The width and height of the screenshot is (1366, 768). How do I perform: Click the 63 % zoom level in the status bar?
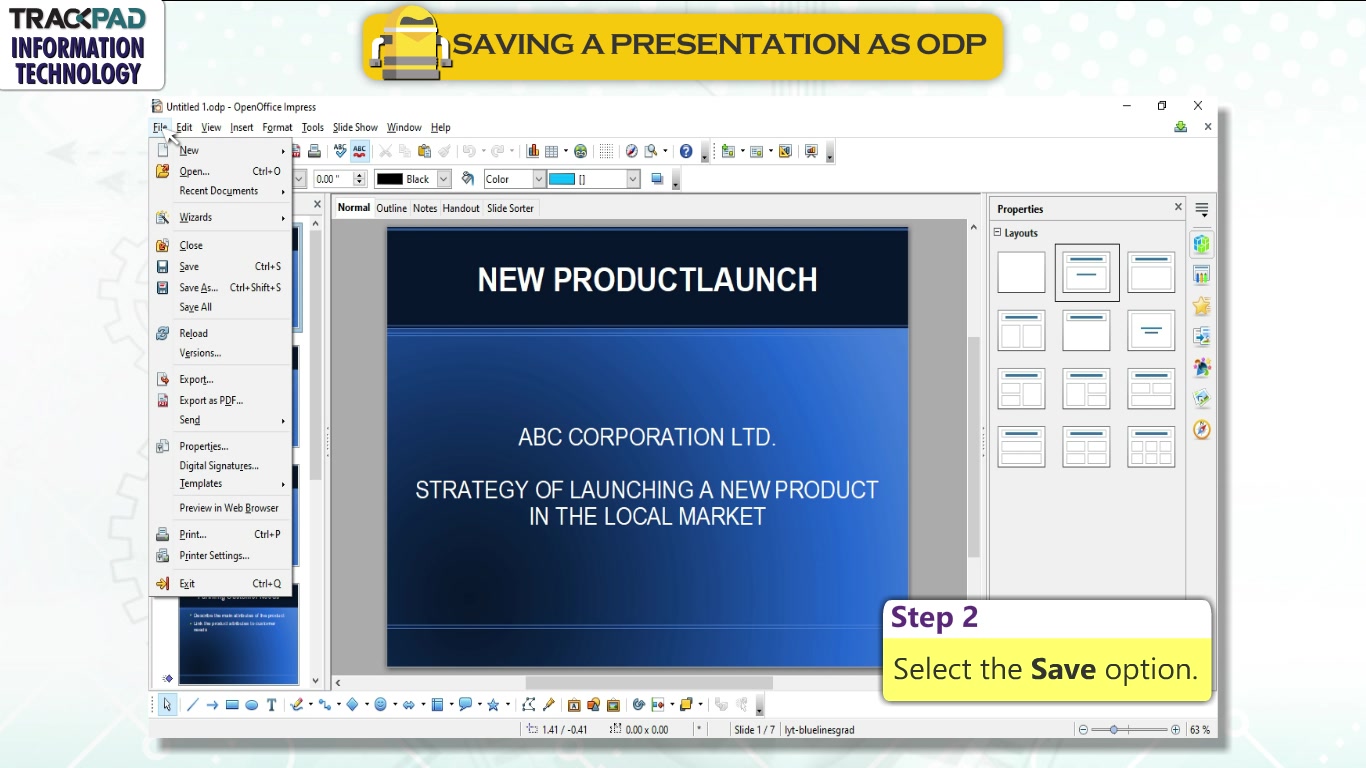[x=1199, y=730]
